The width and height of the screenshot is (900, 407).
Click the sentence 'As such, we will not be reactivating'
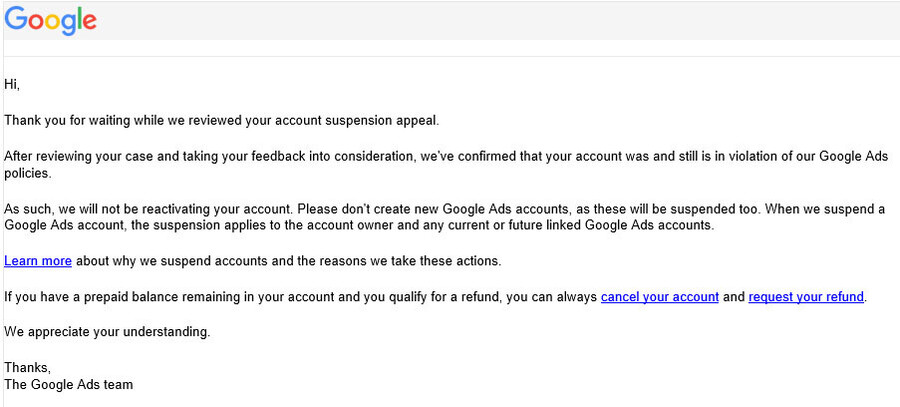pyautogui.click(x=149, y=208)
